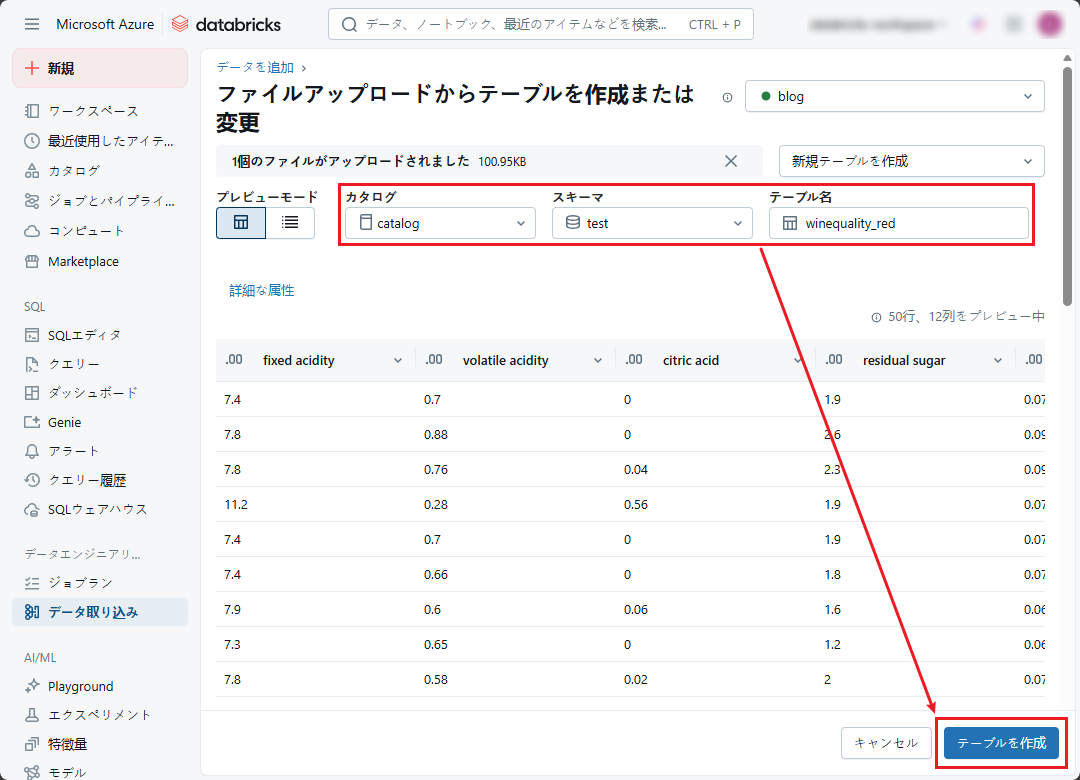Expand the 新規テーブルを作成 dropdown
Image resolution: width=1080 pixels, height=780 pixels.
[x=911, y=161]
